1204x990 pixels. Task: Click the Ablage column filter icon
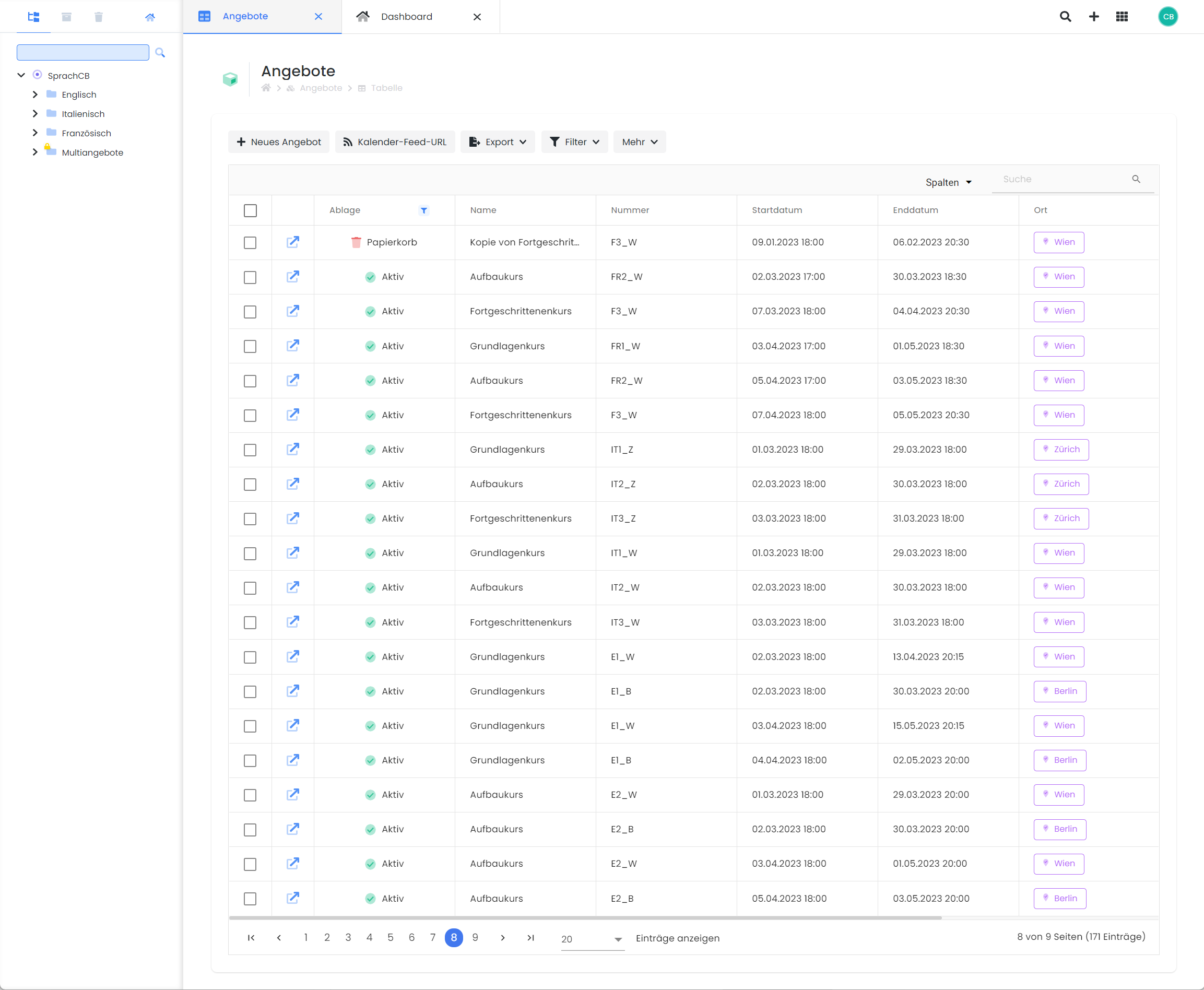tap(424, 210)
